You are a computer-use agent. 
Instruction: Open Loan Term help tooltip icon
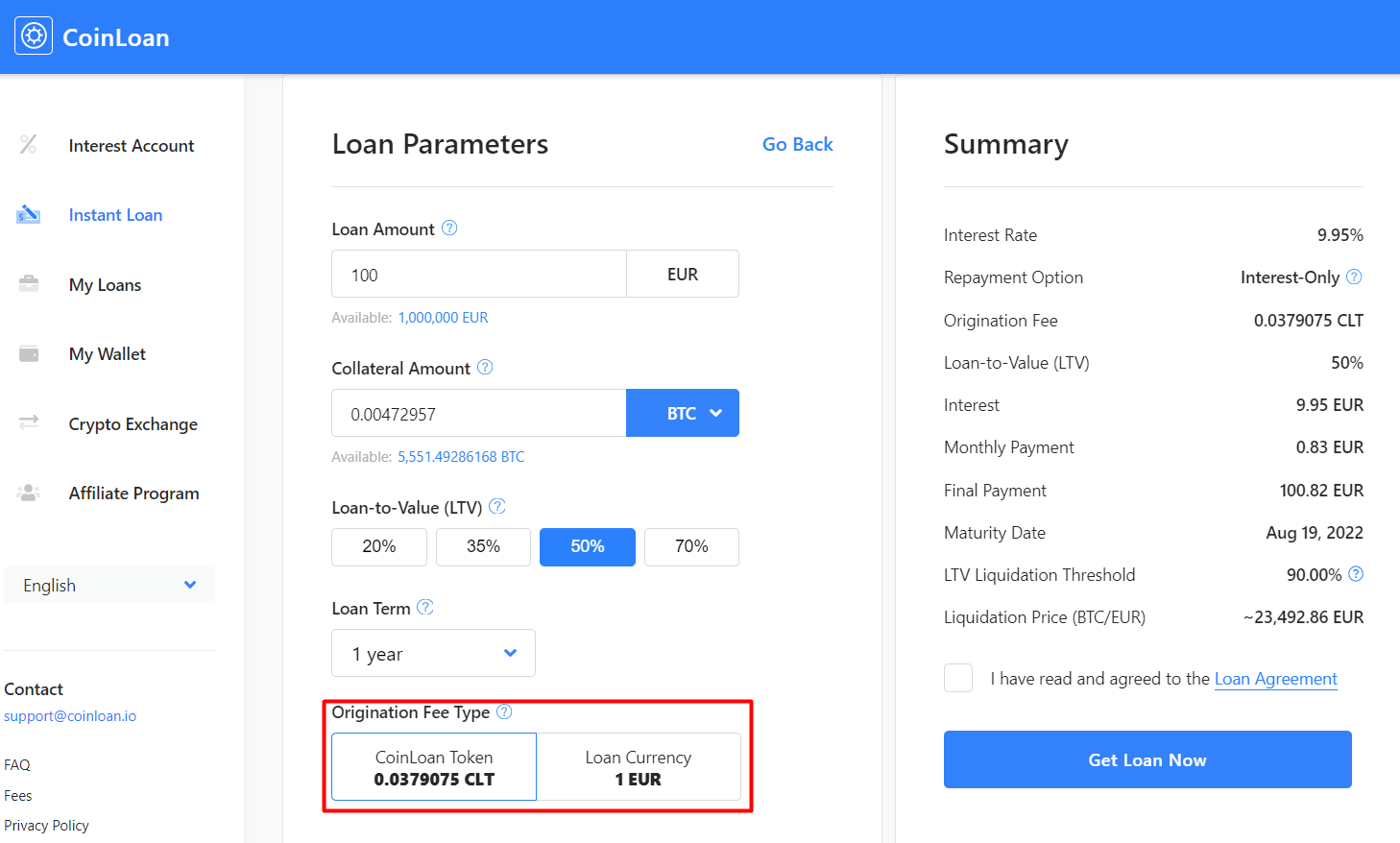click(x=425, y=608)
